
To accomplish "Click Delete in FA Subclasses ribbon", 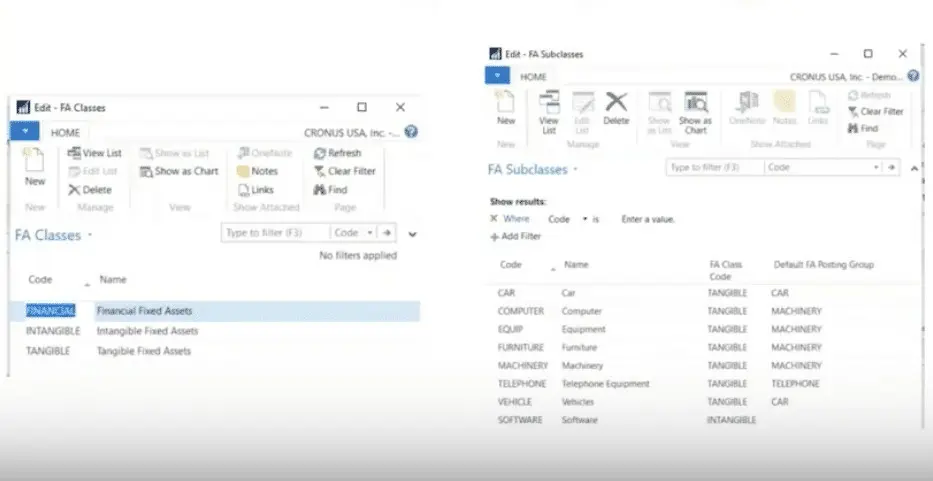I will (616, 108).
